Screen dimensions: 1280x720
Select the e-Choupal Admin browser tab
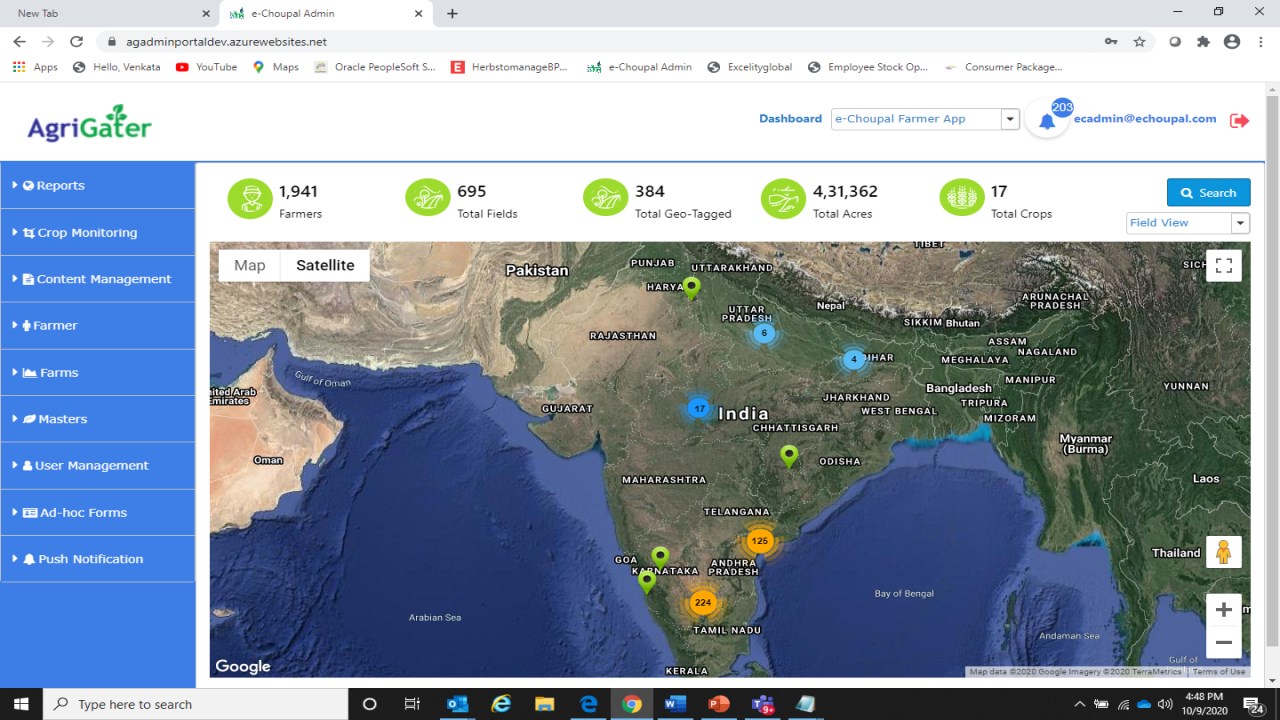point(325,14)
